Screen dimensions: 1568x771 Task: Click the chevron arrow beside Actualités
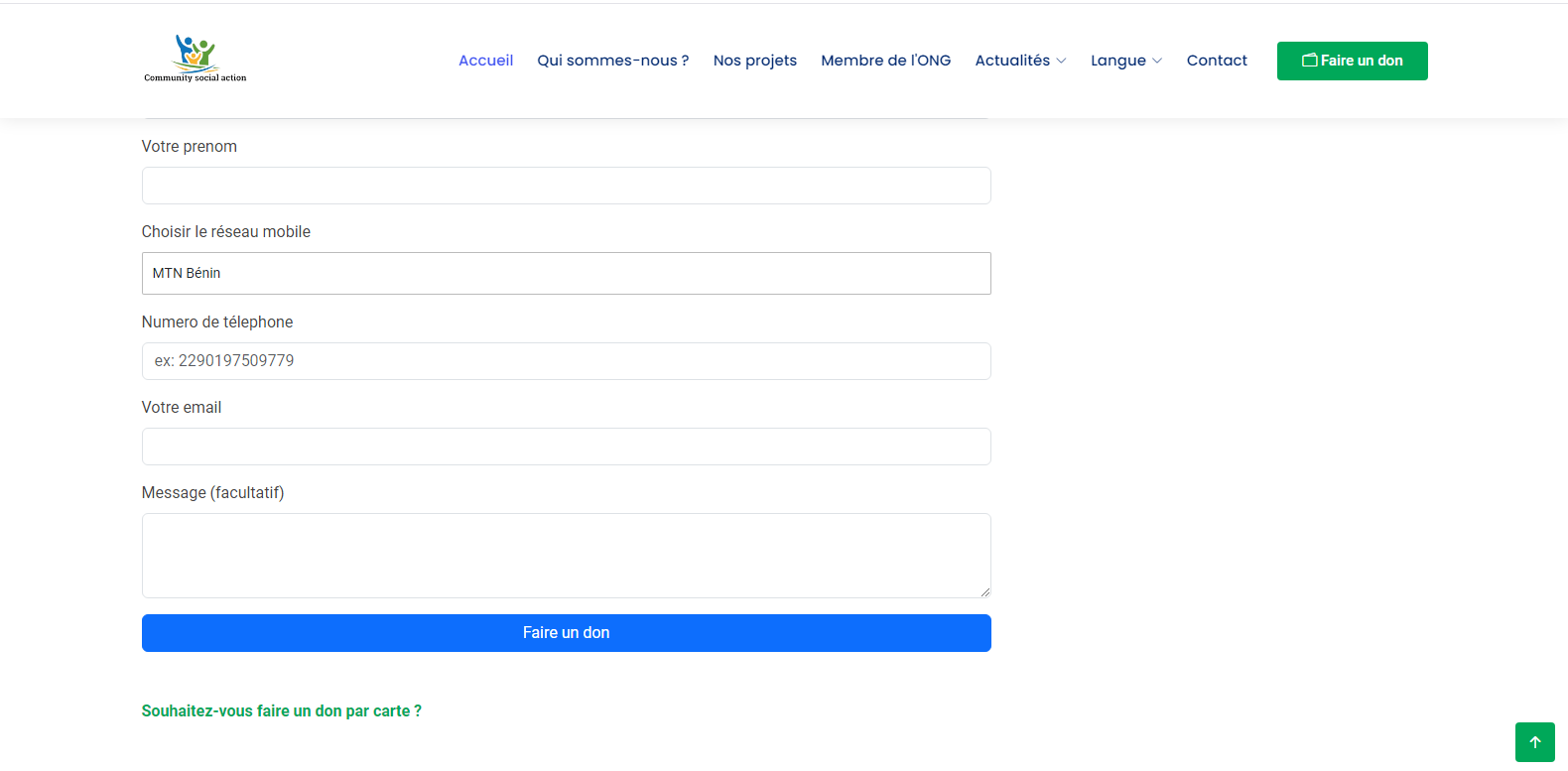pos(1061,62)
